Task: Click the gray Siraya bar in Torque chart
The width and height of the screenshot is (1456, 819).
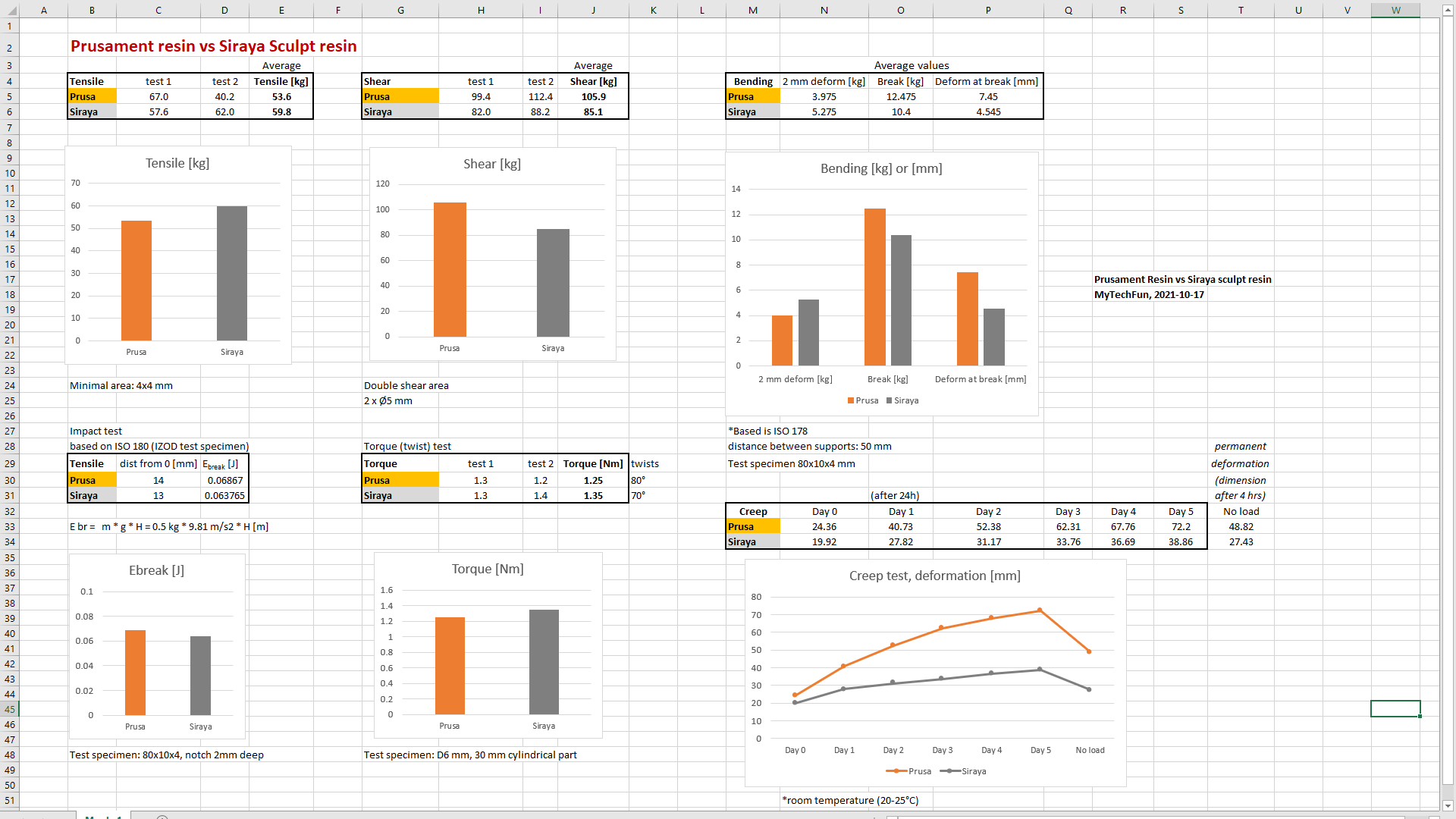Action: (x=544, y=662)
